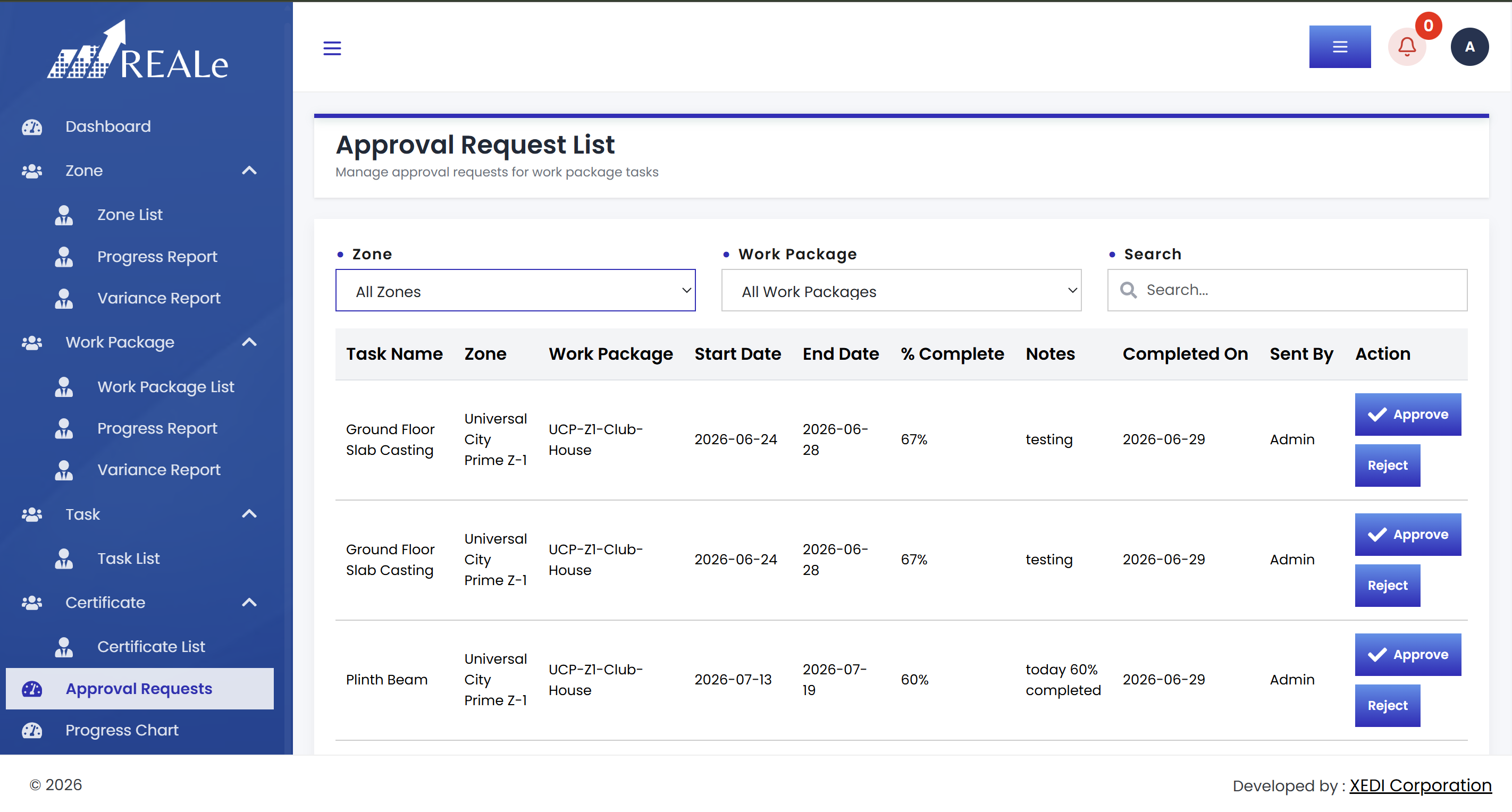
Task: Approve the first Ground Floor Slab Casting request
Action: pos(1407,415)
